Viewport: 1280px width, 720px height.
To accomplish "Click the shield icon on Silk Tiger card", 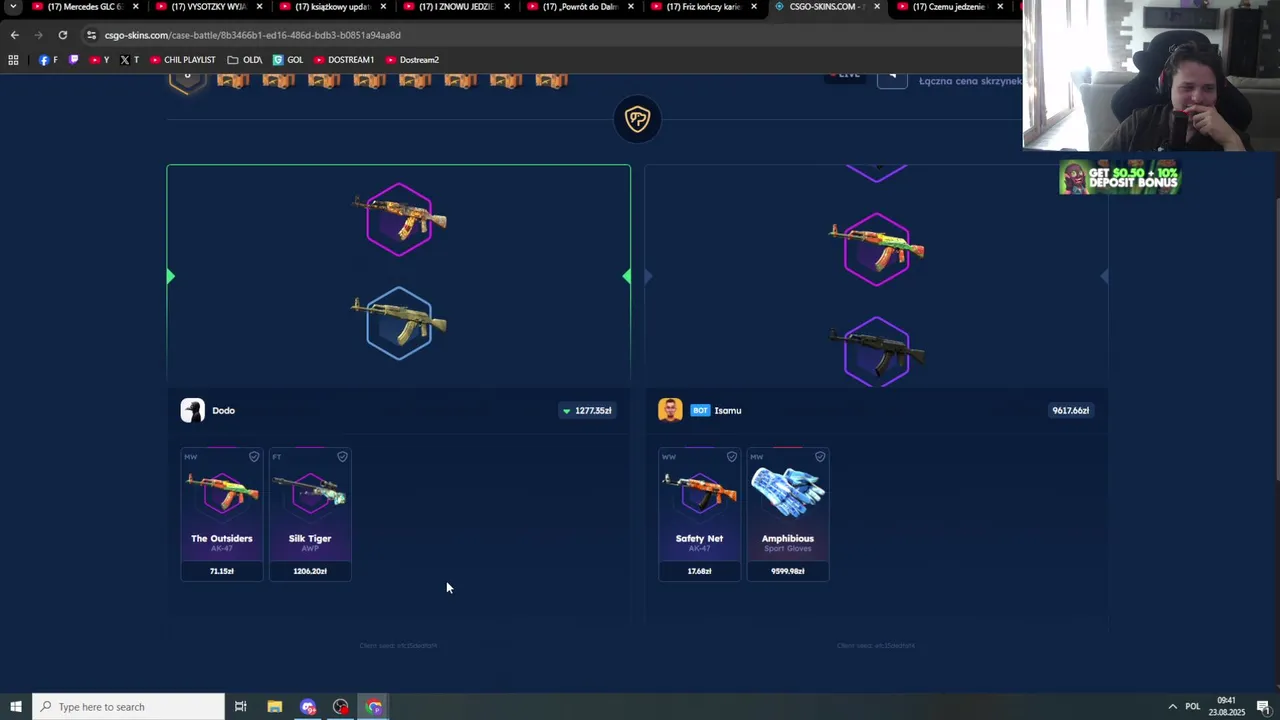I will click(342, 457).
